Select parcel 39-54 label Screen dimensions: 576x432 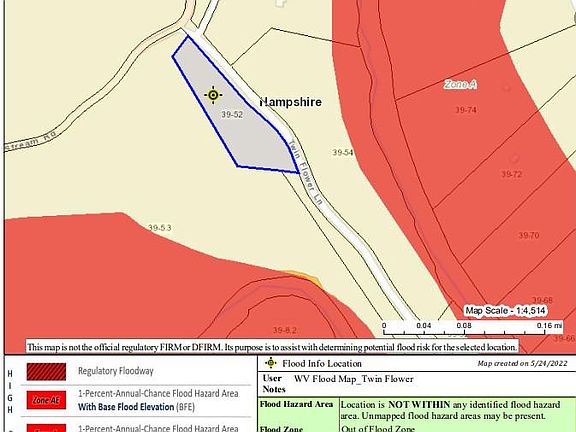point(343,152)
